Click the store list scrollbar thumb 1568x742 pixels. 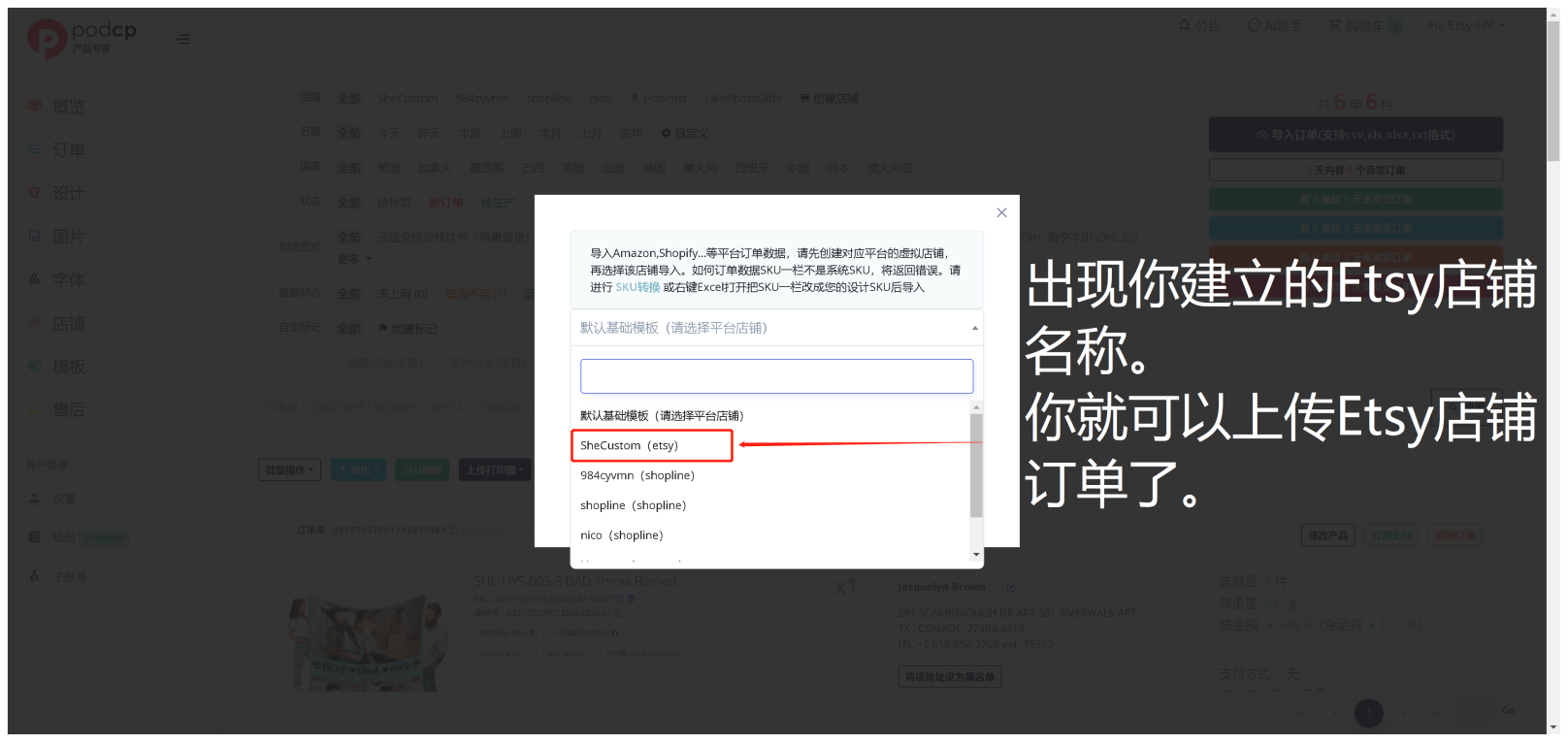pos(976,466)
